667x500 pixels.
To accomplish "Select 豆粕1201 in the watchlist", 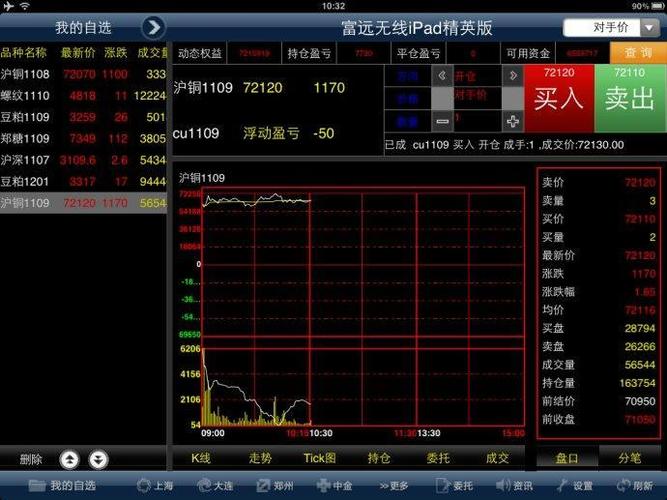I will [x=83, y=182].
